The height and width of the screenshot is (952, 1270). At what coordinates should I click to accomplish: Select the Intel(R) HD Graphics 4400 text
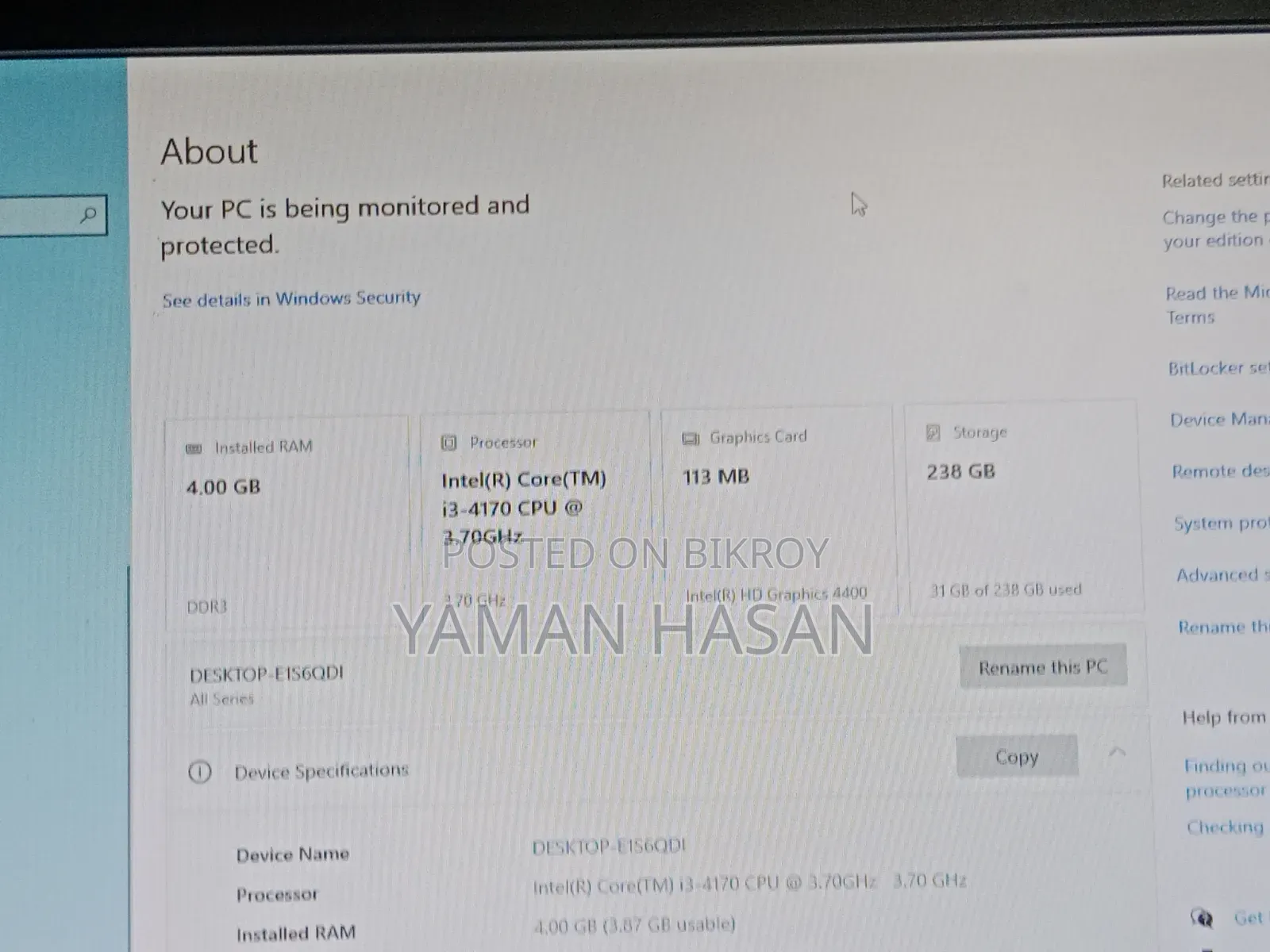[776, 593]
